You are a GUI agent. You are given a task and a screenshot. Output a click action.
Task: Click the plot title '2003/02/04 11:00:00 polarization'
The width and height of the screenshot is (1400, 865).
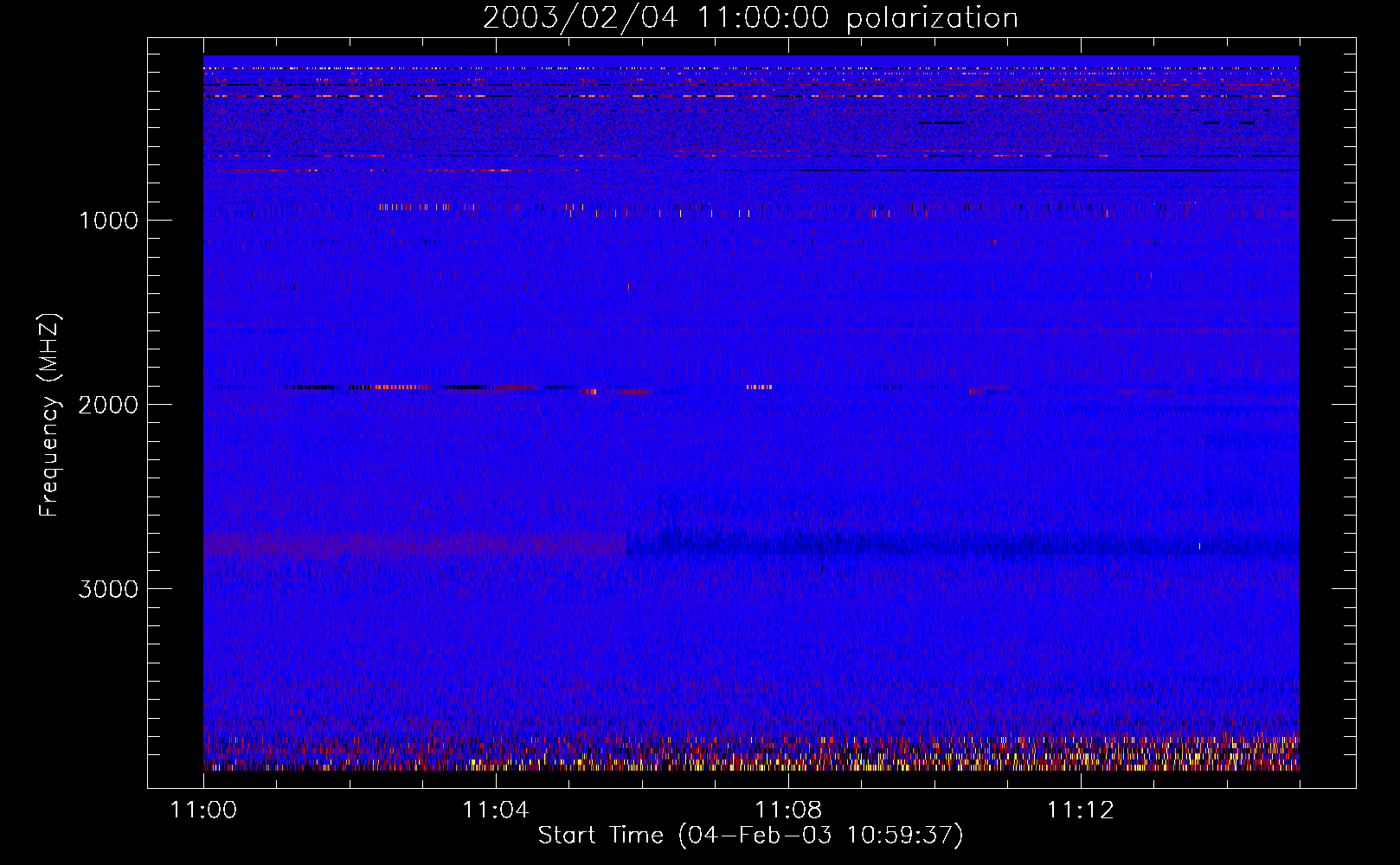click(x=750, y=18)
